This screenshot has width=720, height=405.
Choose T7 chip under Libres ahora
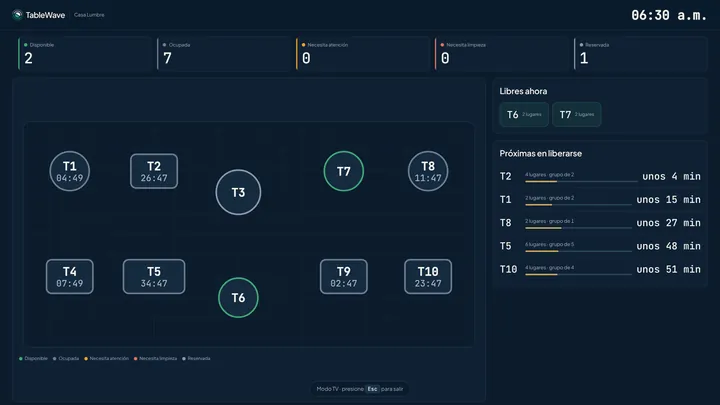coord(577,114)
